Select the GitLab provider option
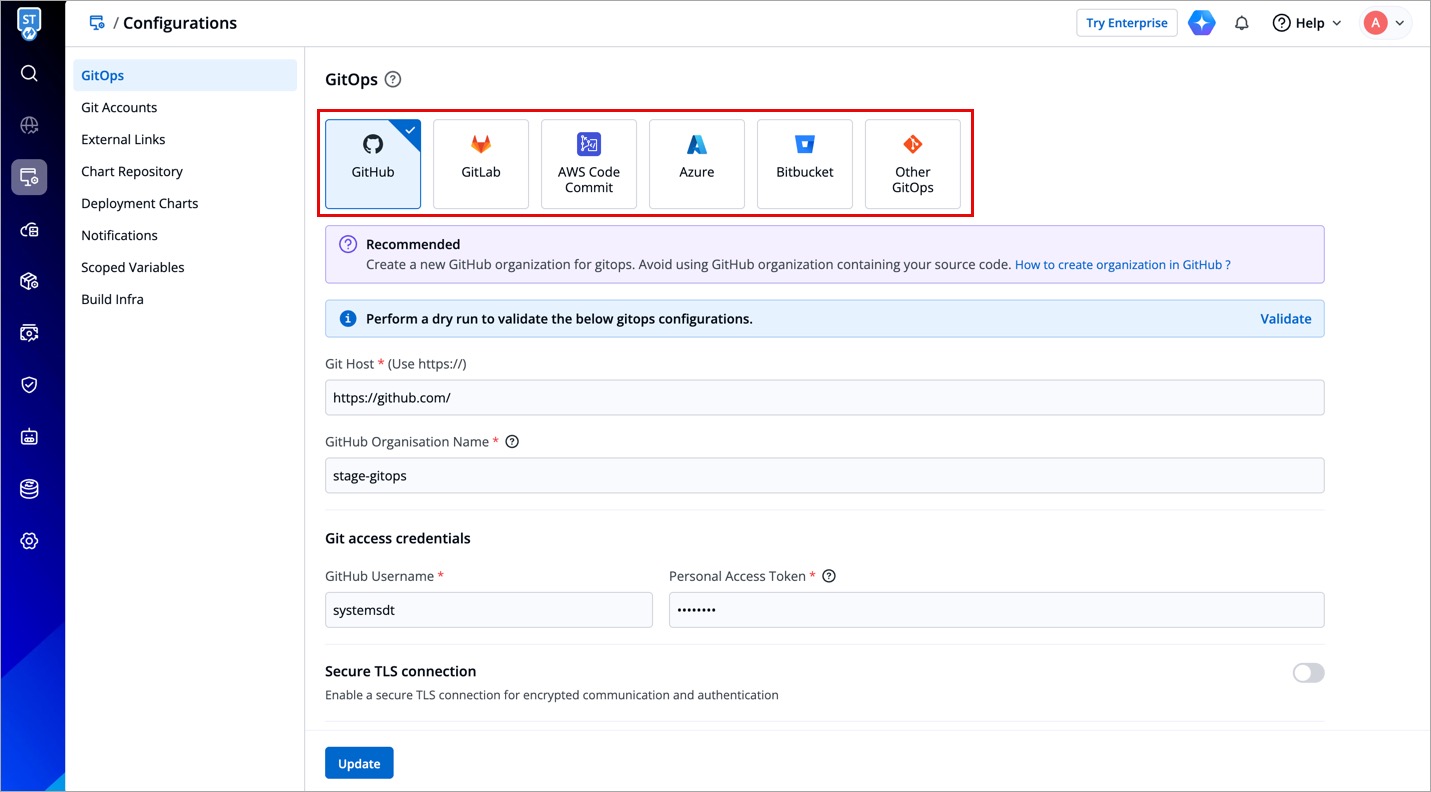 point(481,164)
